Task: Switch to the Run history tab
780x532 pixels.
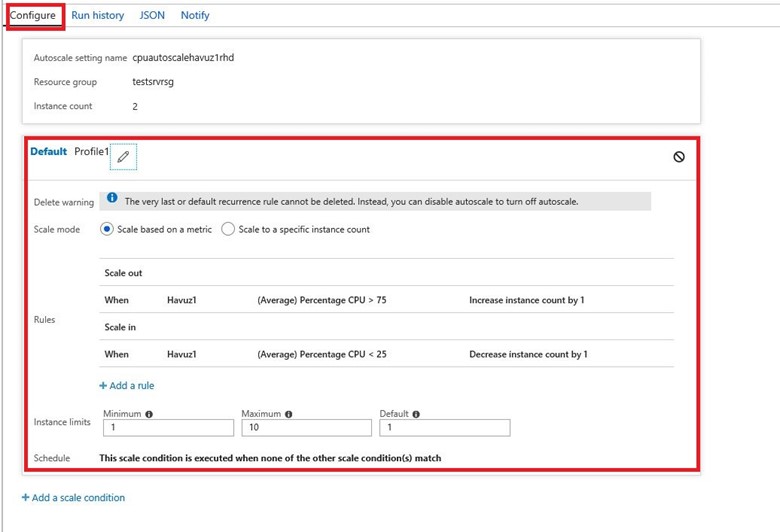Action: pos(98,16)
